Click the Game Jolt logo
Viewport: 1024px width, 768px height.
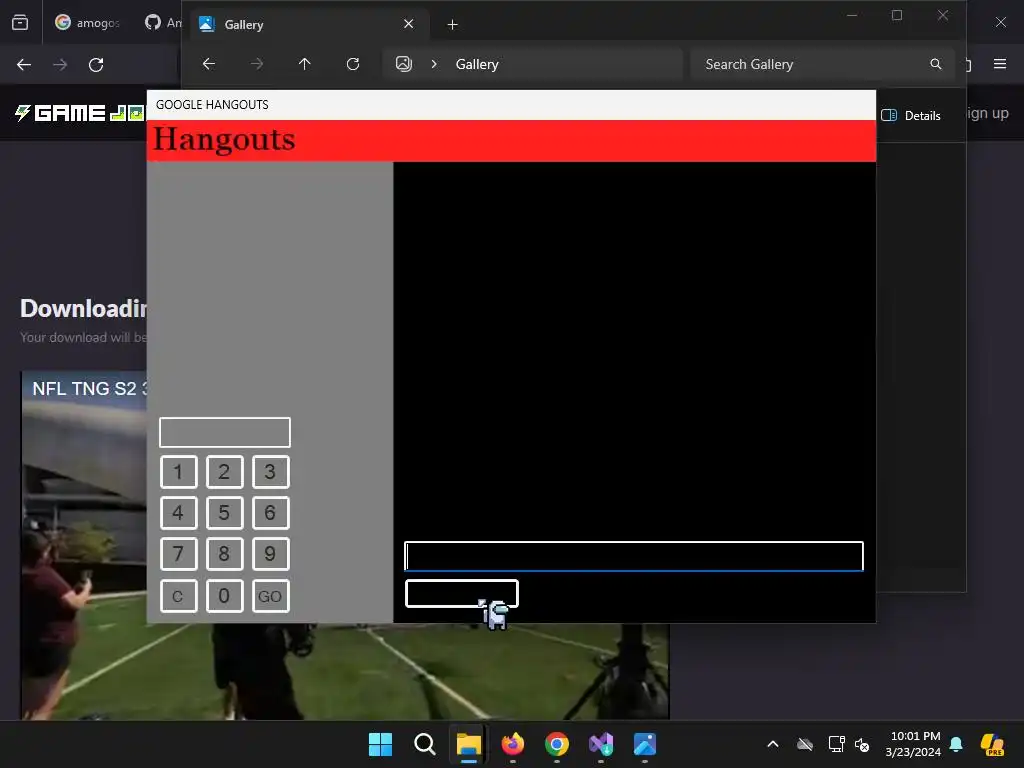[x=80, y=113]
